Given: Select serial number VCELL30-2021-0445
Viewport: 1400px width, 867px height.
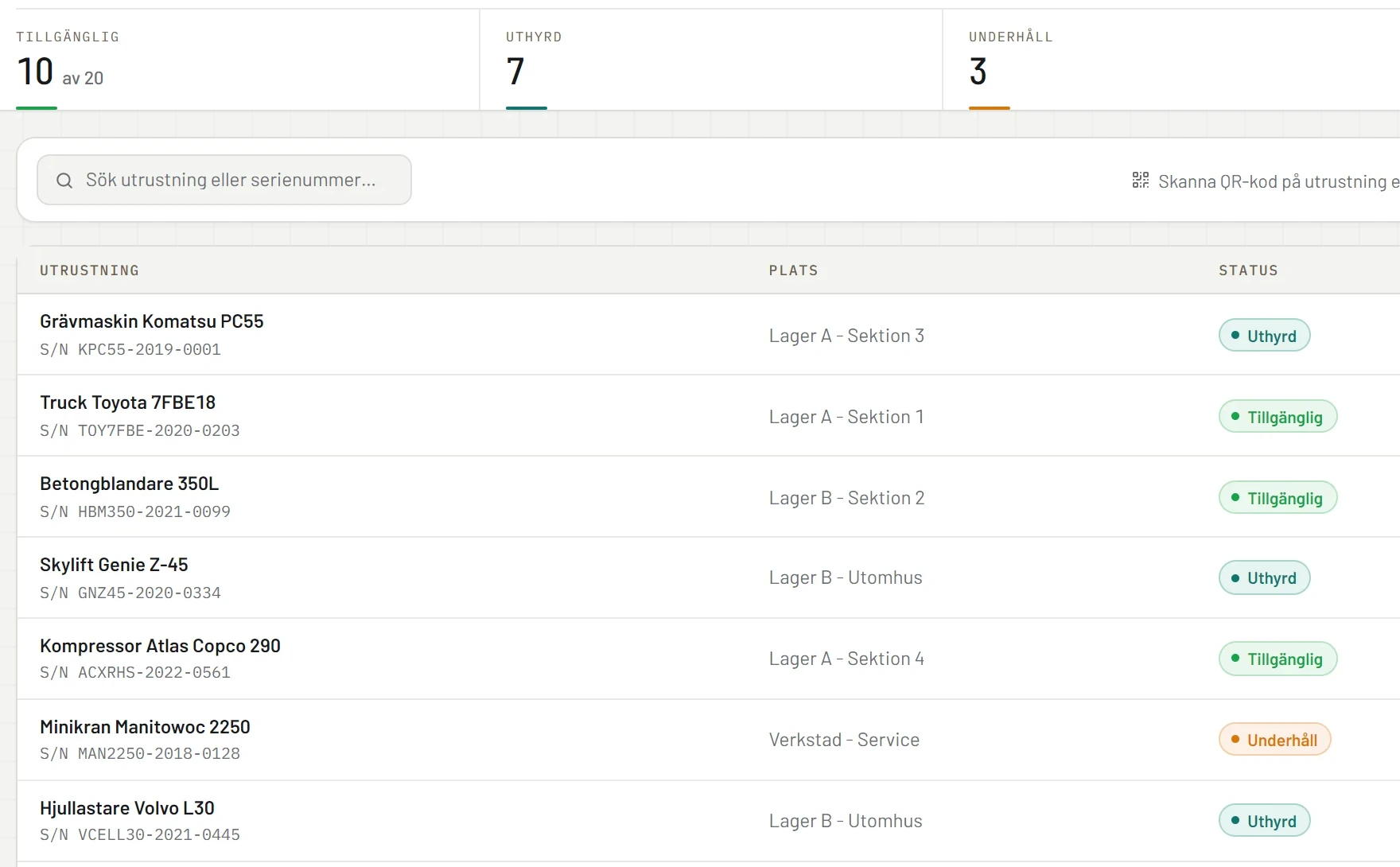Looking at the screenshot, I should pyautogui.click(x=159, y=834).
